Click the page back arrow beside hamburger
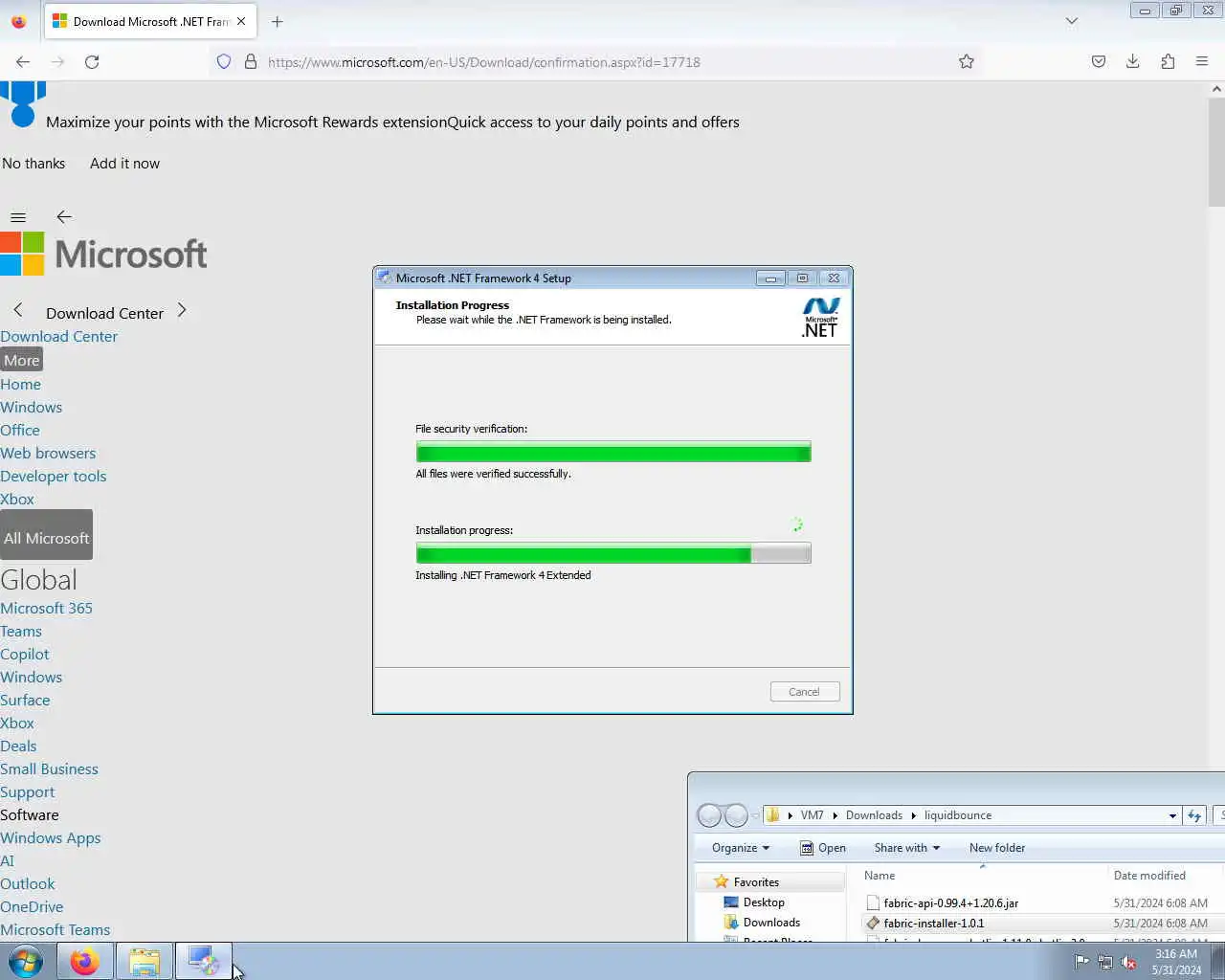 [64, 217]
